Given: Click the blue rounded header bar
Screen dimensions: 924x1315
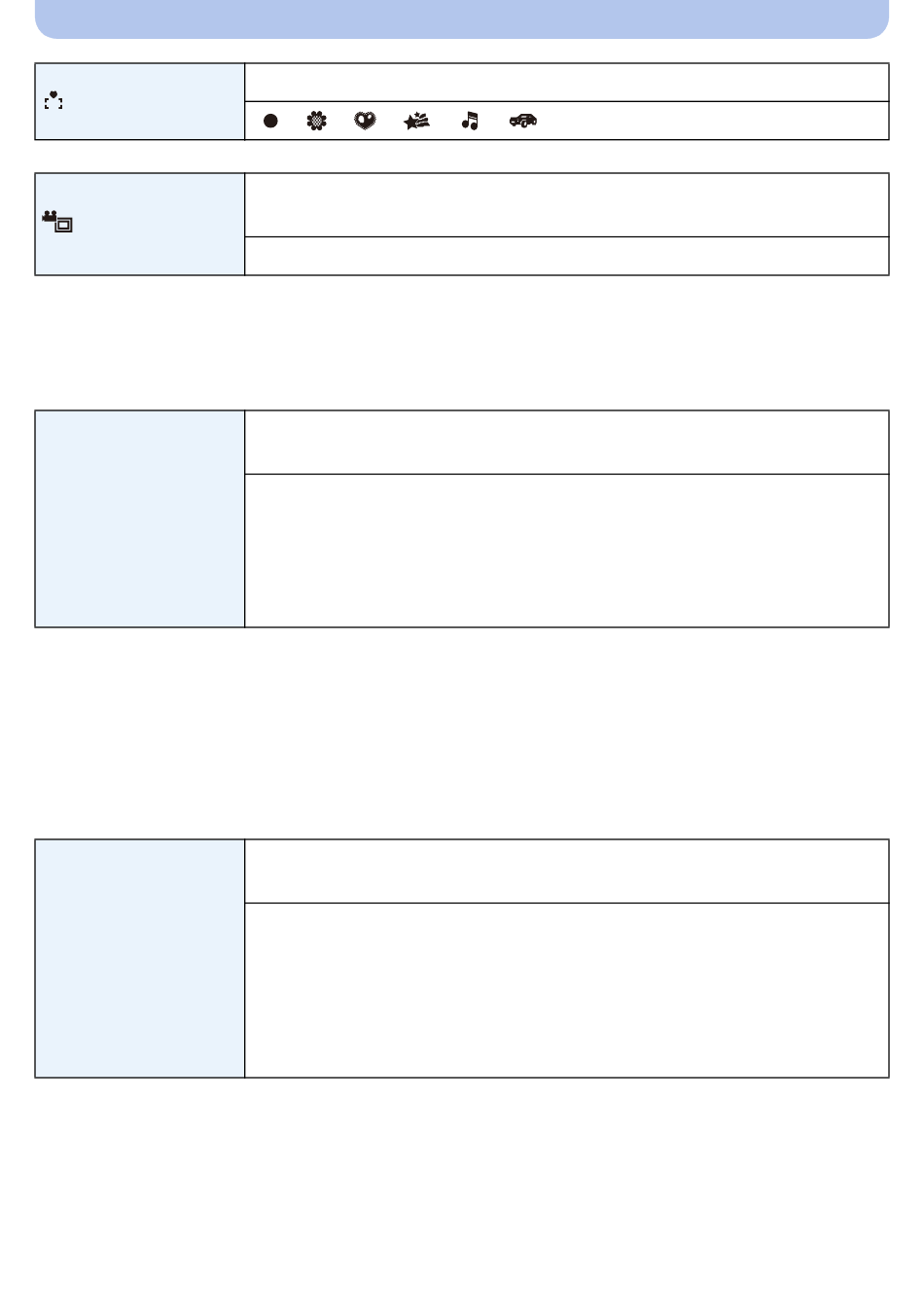Looking at the screenshot, I should coord(462,18).
